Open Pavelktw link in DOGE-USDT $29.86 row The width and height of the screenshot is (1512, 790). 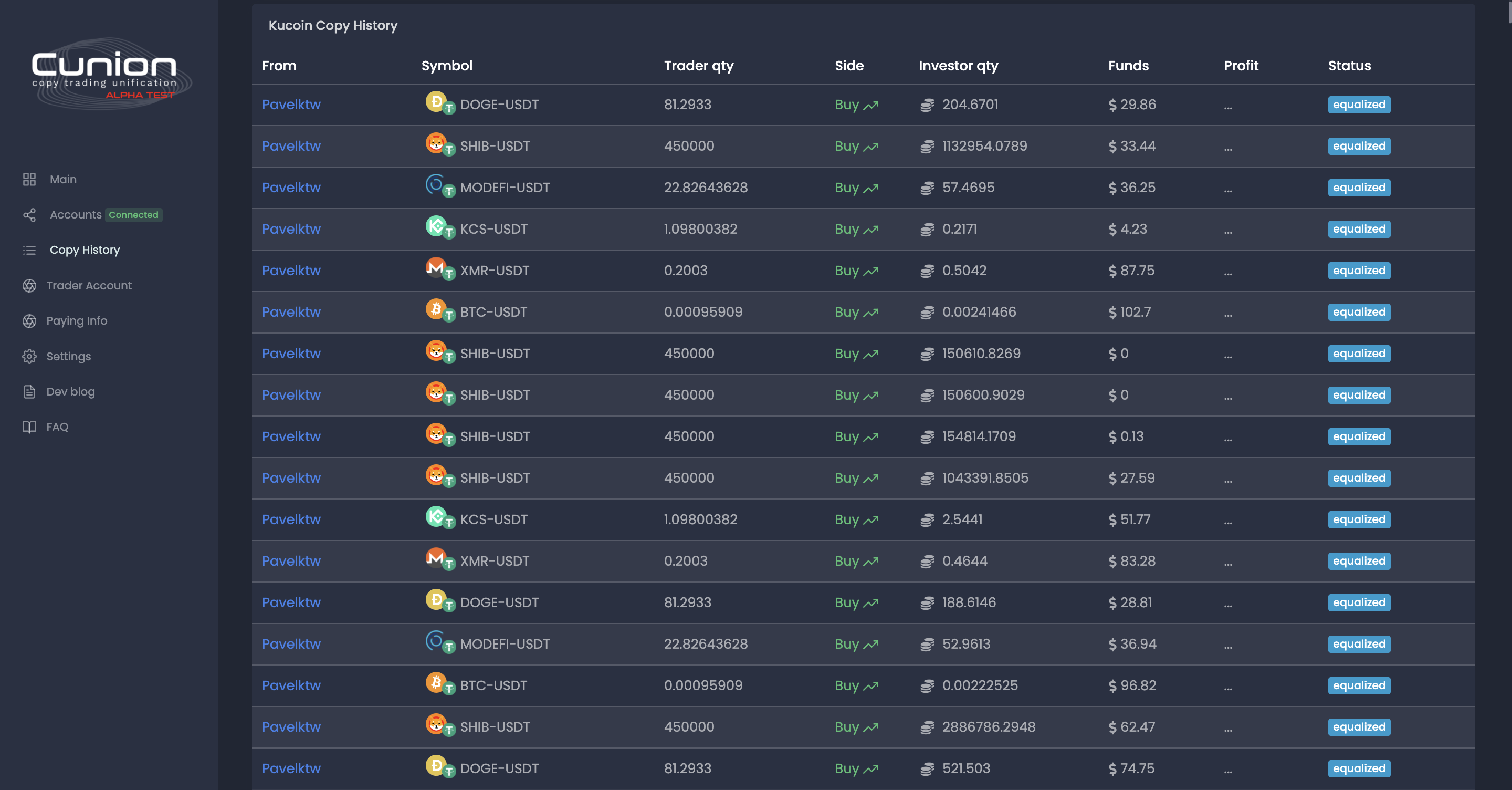pyautogui.click(x=291, y=105)
